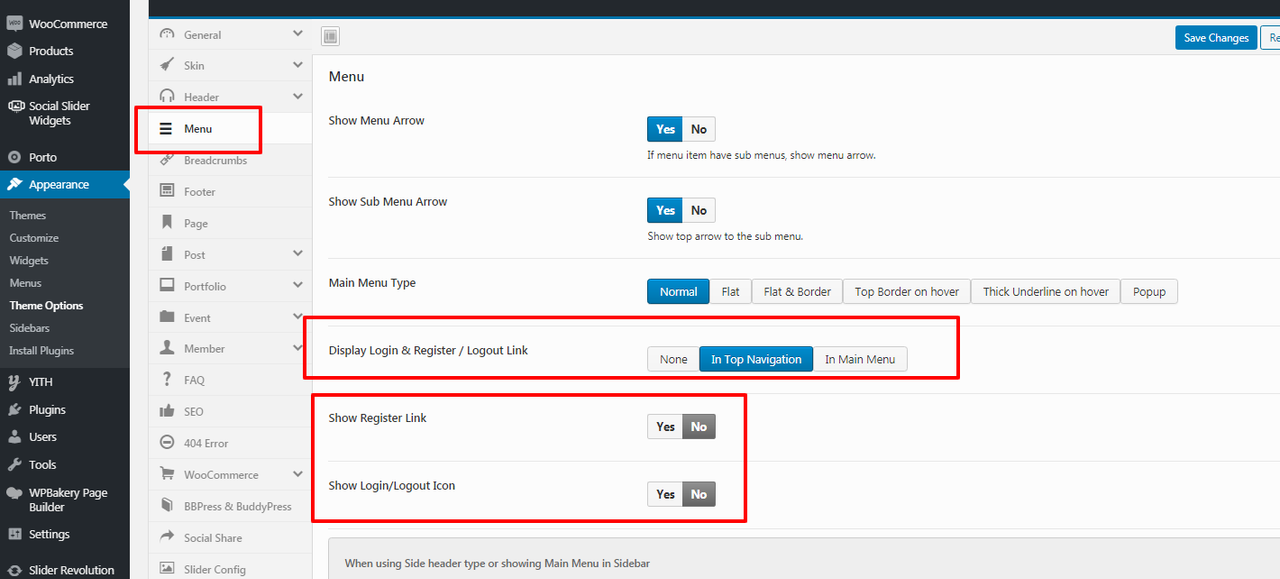Image resolution: width=1280 pixels, height=579 pixels.
Task: Click the Plugins plug icon
Action: click(15, 410)
